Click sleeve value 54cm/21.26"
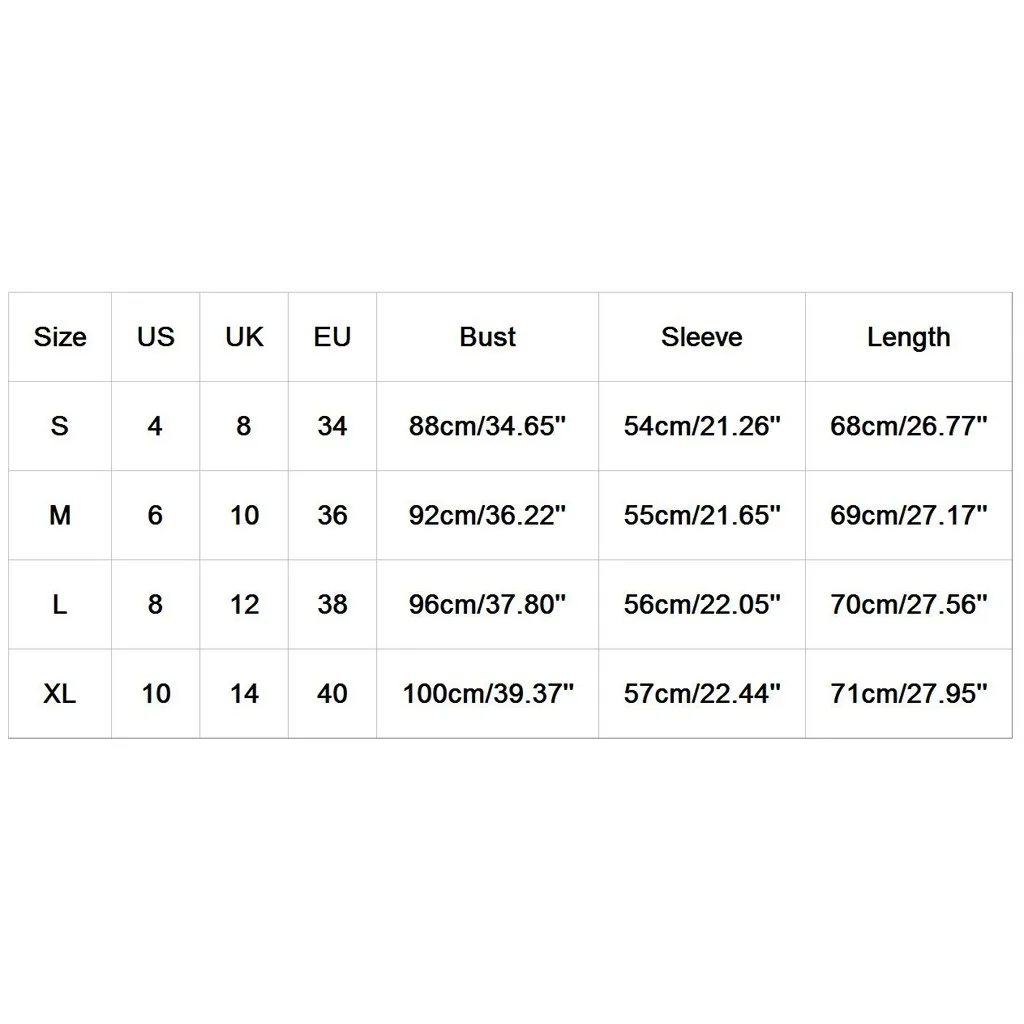This screenshot has height=1024, width=1024. pyautogui.click(x=702, y=426)
